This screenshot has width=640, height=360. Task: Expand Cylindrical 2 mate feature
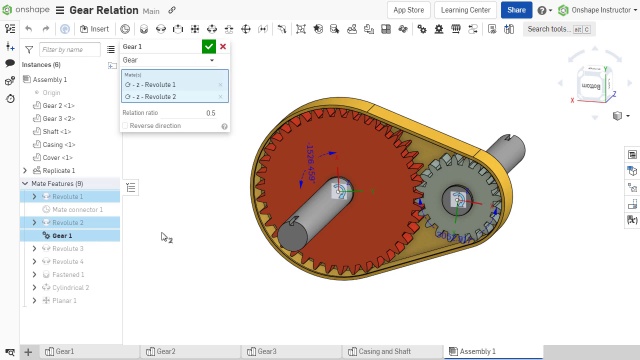coord(34,288)
